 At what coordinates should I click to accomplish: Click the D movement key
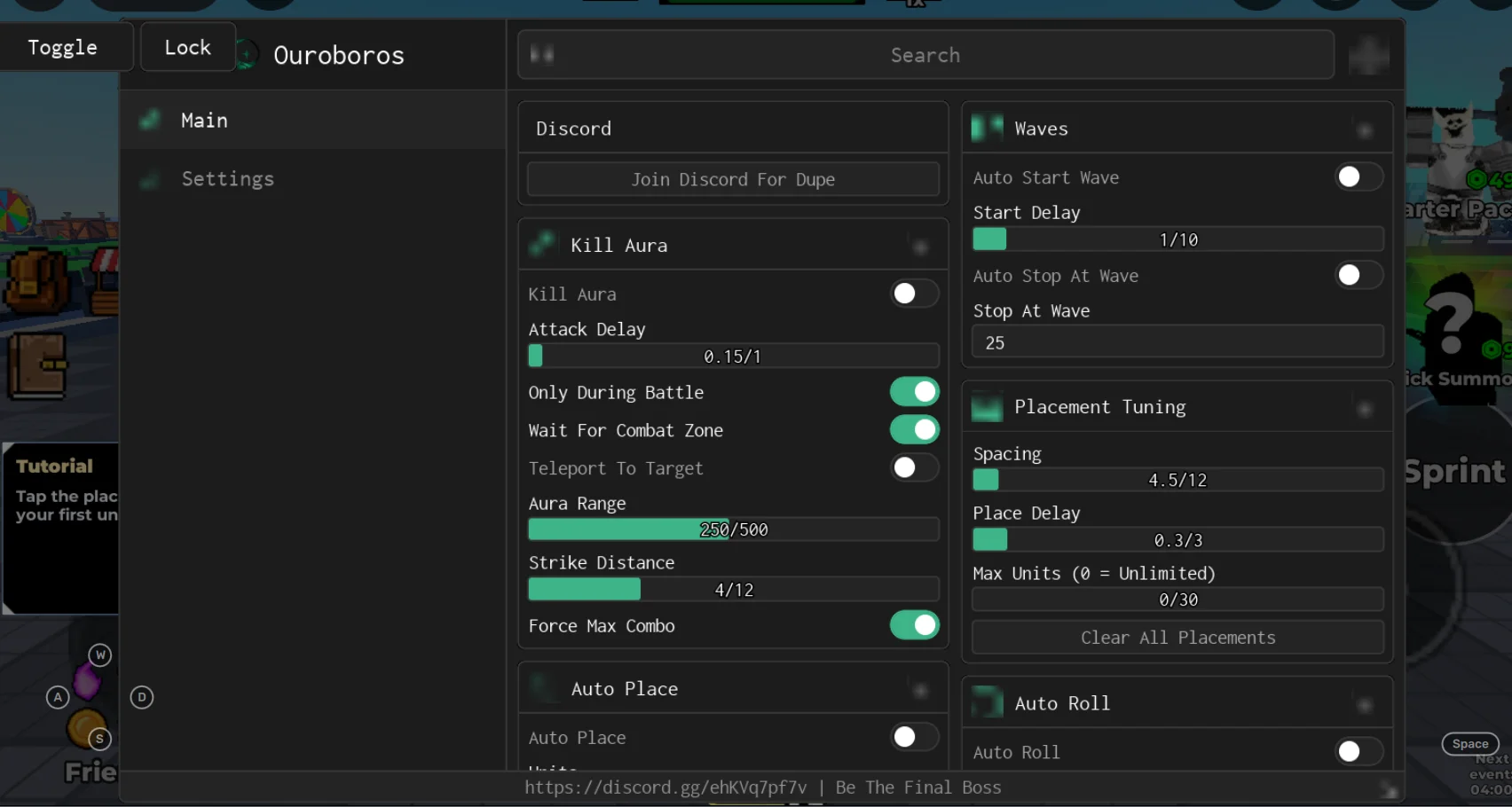(x=142, y=697)
